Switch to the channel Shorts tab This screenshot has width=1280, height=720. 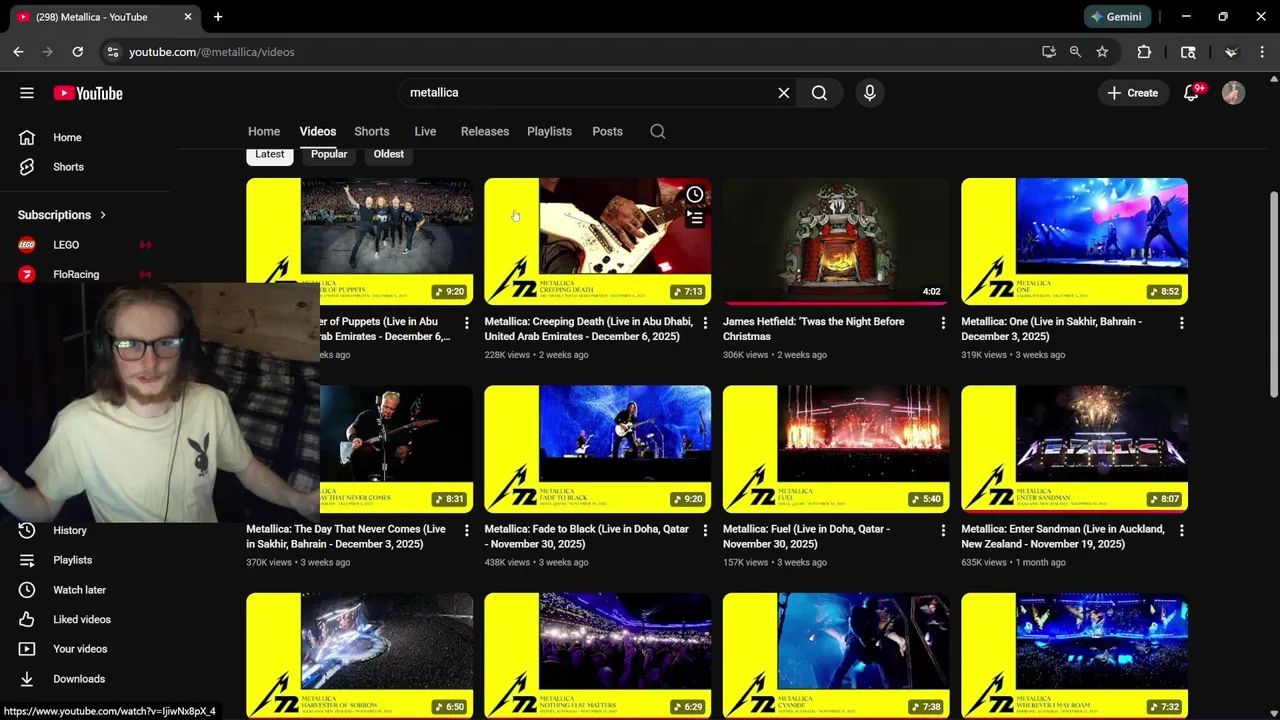point(372,132)
